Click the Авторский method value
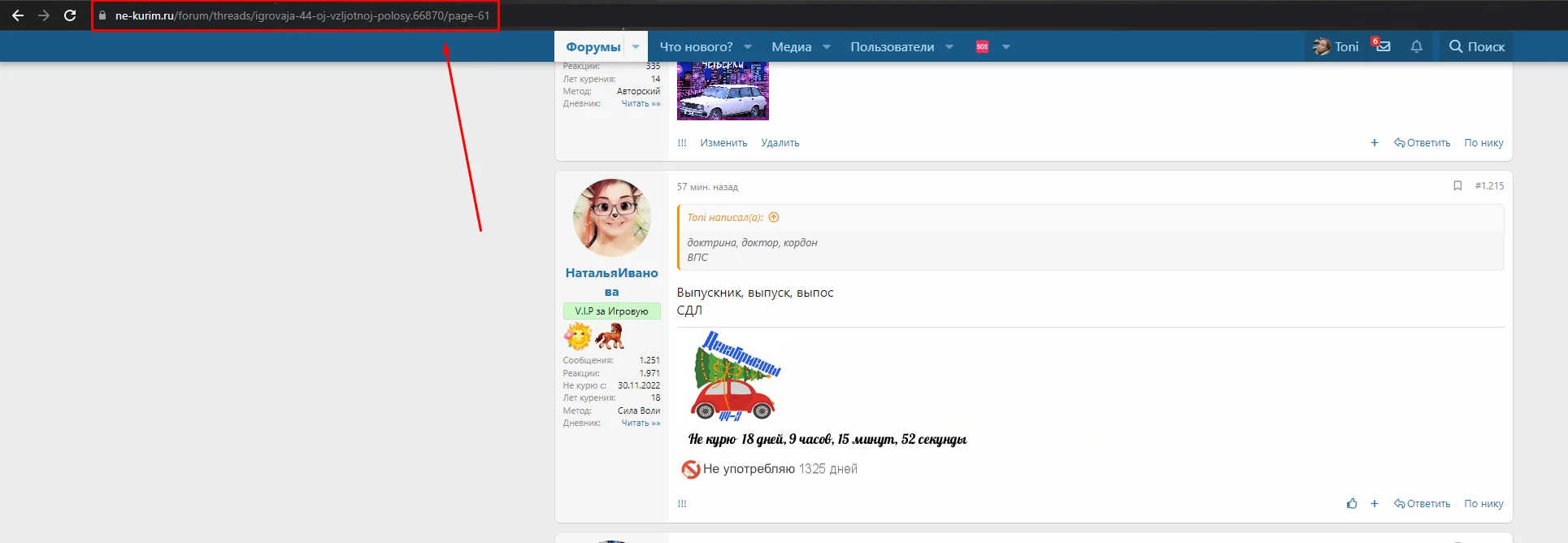 point(638,92)
